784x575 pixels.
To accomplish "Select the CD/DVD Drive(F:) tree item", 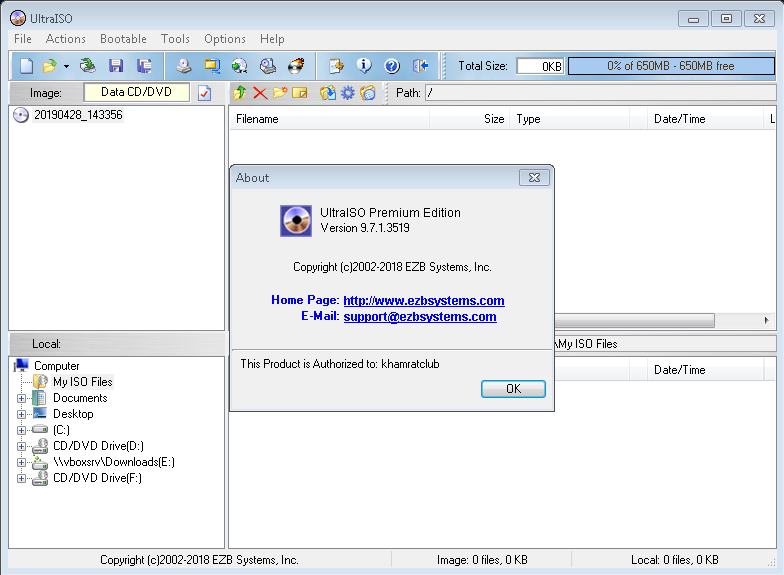I will 97,478.
